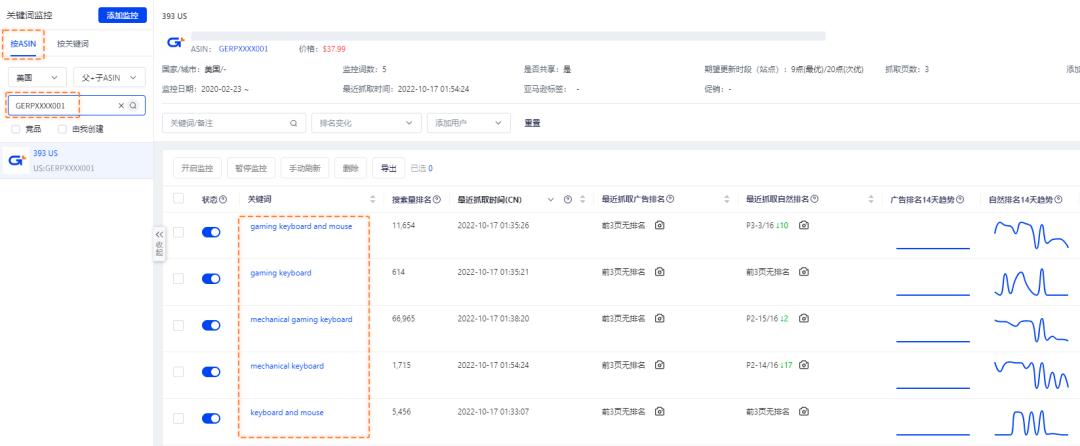Open the keyboard and mouse keyword link
The height and width of the screenshot is (446, 1080).
[x=287, y=412]
